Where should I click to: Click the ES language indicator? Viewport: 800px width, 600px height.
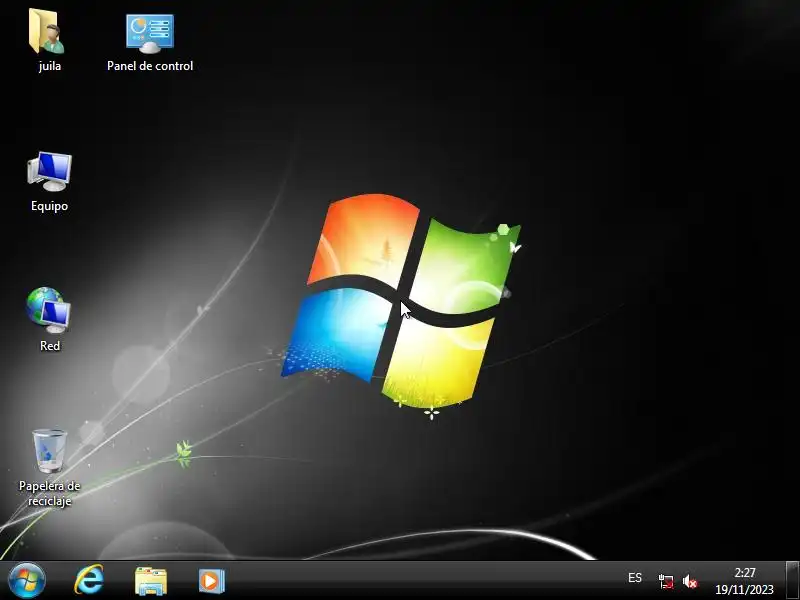pyautogui.click(x=635, y=578)
